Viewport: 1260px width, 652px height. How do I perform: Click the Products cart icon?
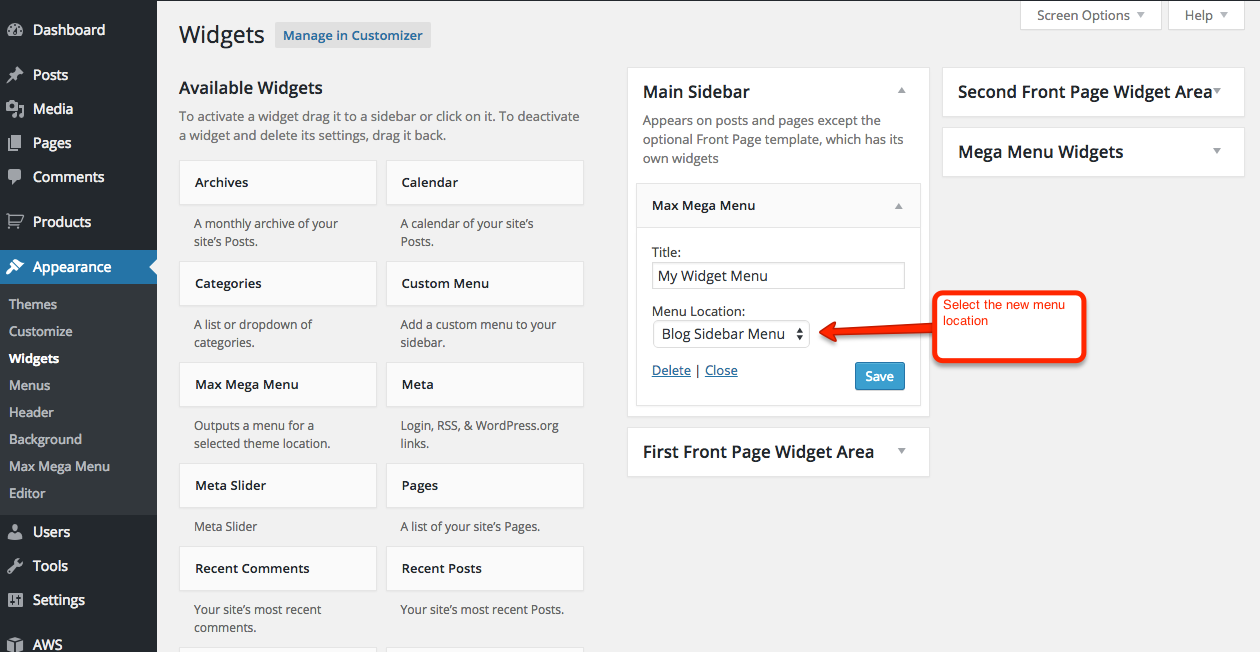pos(15,222)
